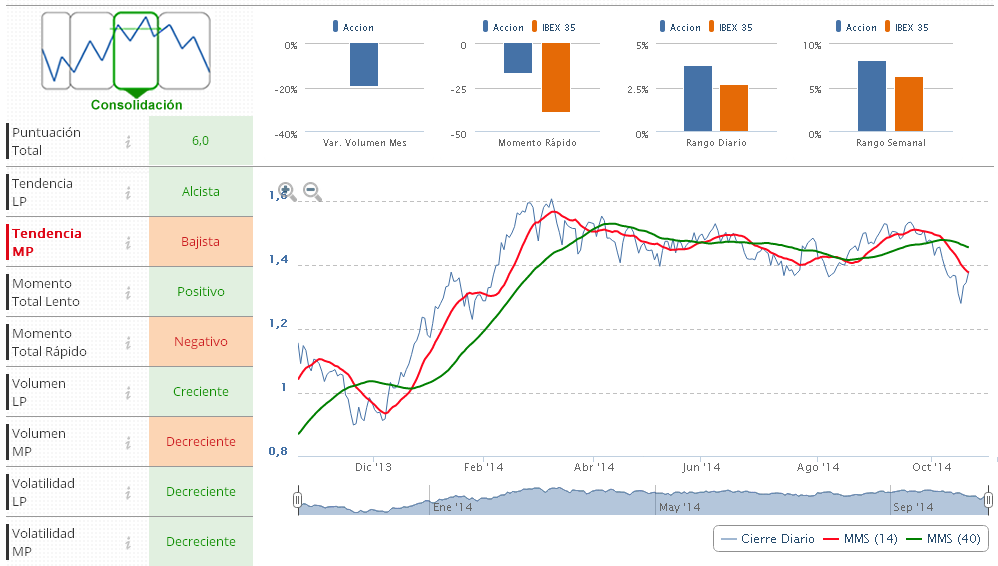This screenshot has height=566, width=998.
Task: Click the Consolidación phase label
Action: (x=136, y=104)
